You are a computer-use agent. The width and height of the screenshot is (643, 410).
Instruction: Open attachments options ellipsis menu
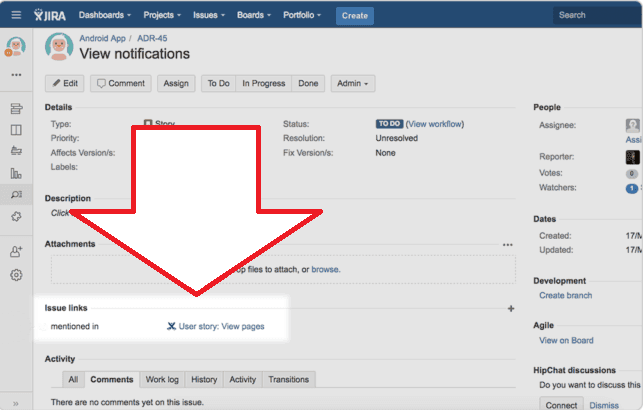(x=508, y=244)
